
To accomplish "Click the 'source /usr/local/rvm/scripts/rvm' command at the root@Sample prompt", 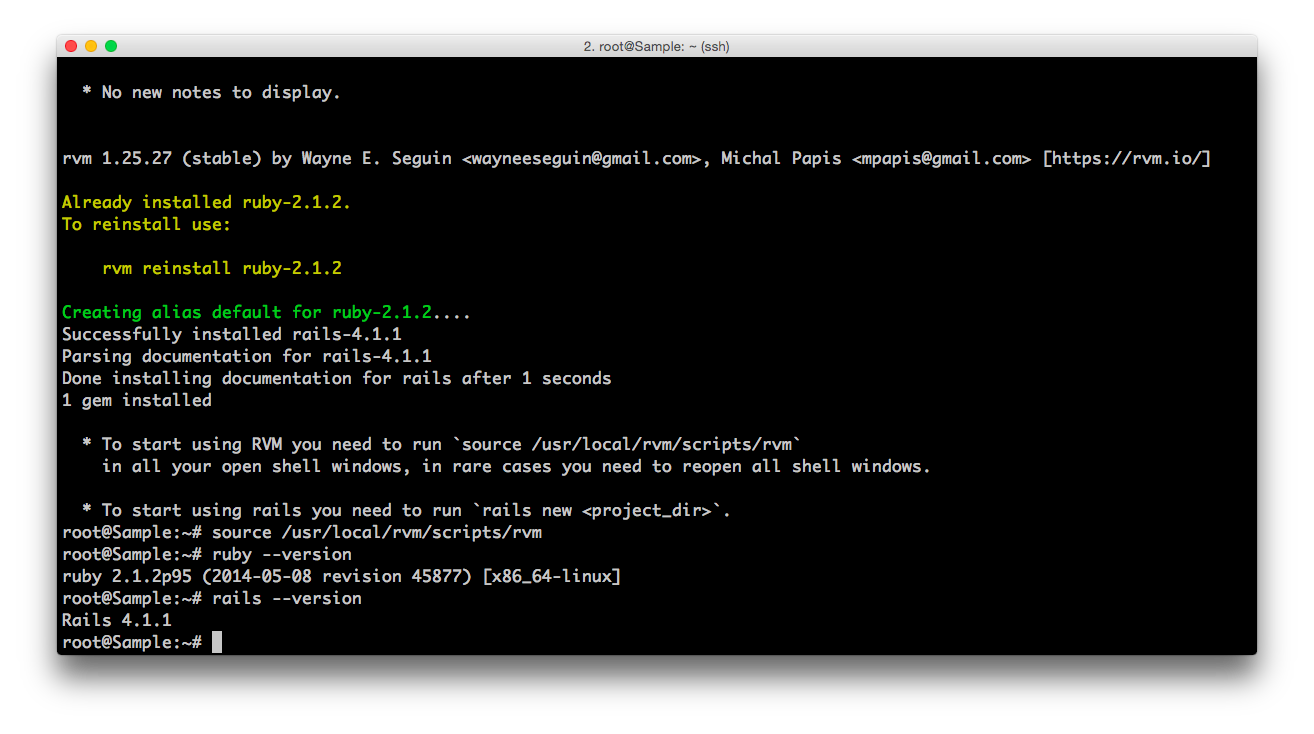I will coord(377,532).
